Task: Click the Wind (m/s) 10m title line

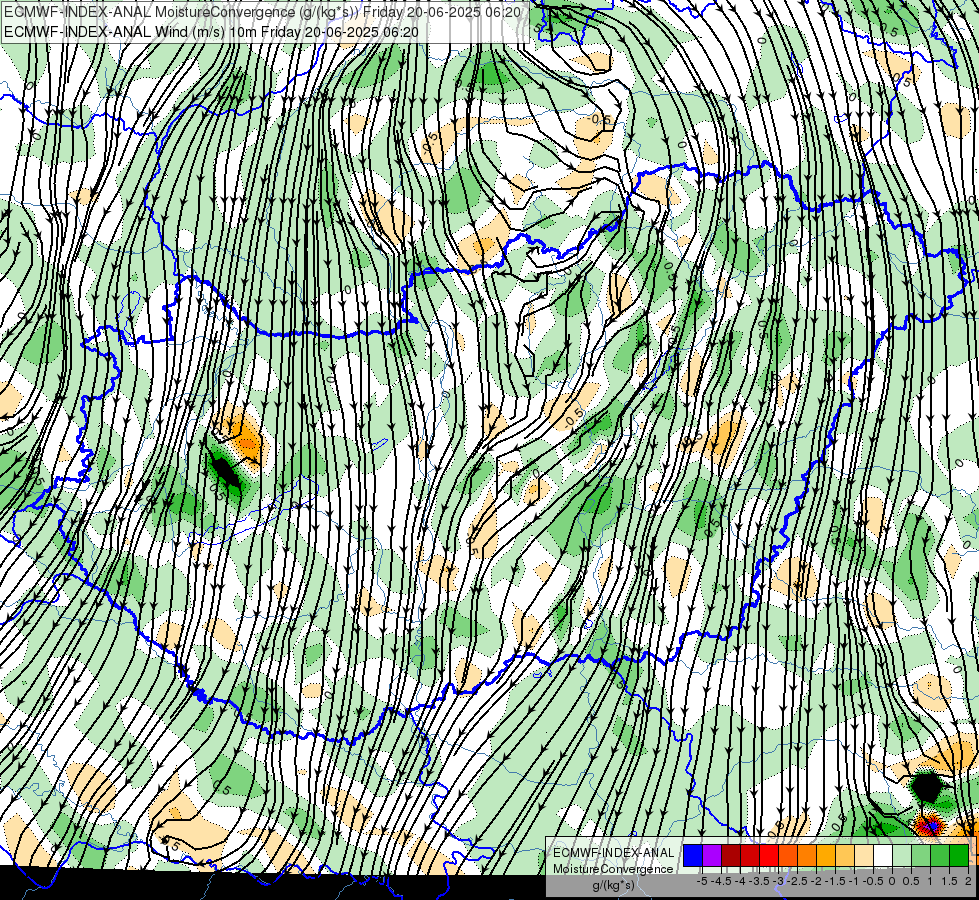Action: click(x=211, y=32)
